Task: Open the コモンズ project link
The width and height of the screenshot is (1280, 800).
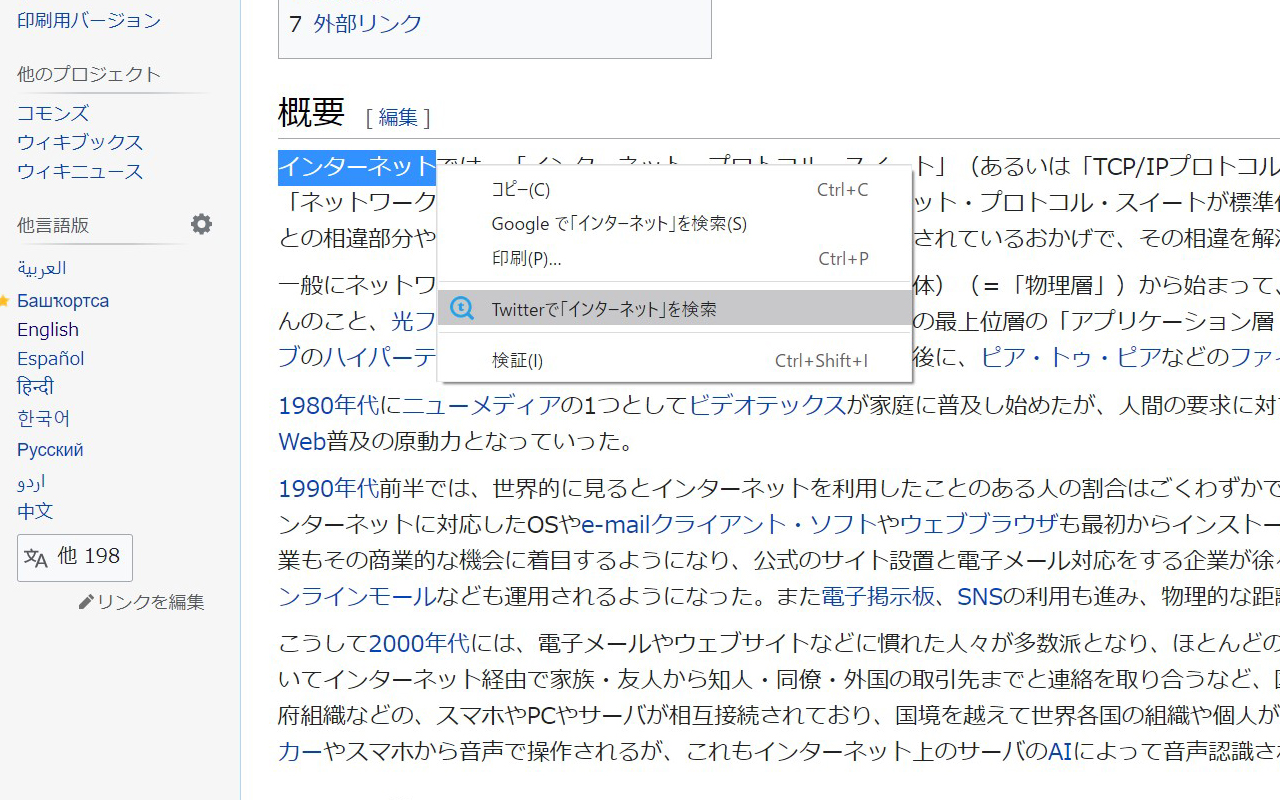Action: (53, 113)
